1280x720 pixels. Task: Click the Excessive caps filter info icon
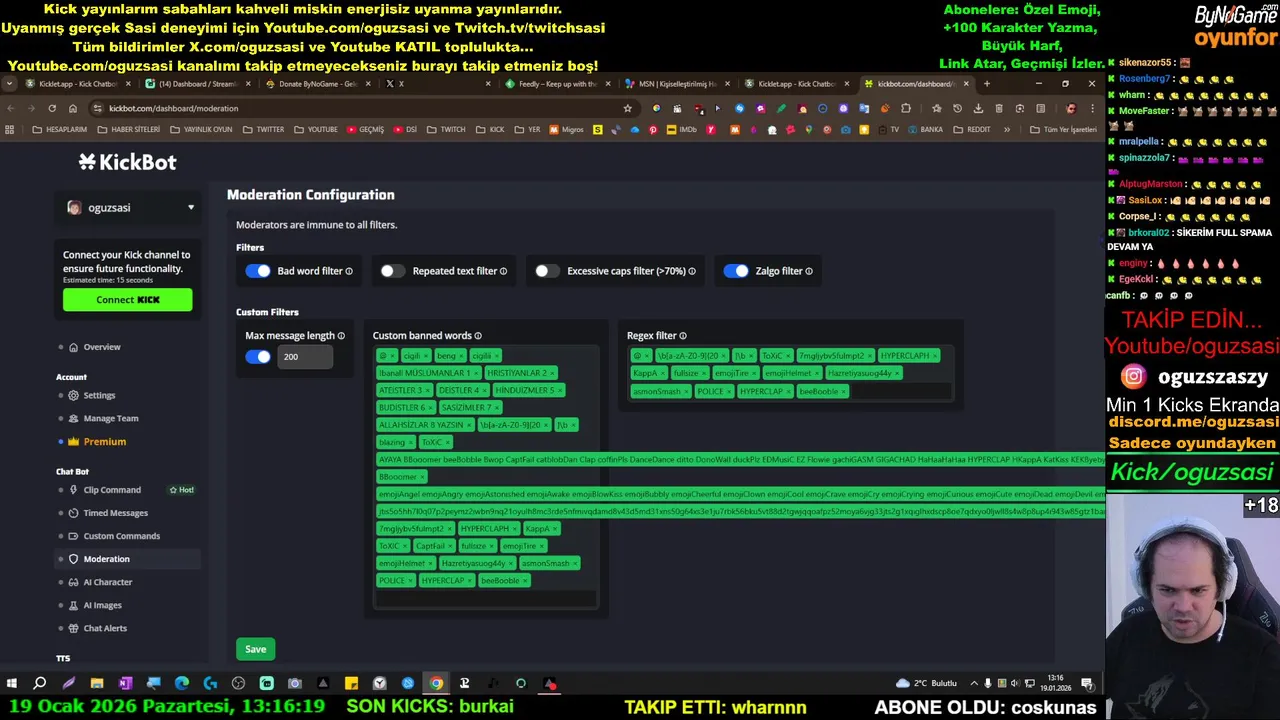click(692, 271)
